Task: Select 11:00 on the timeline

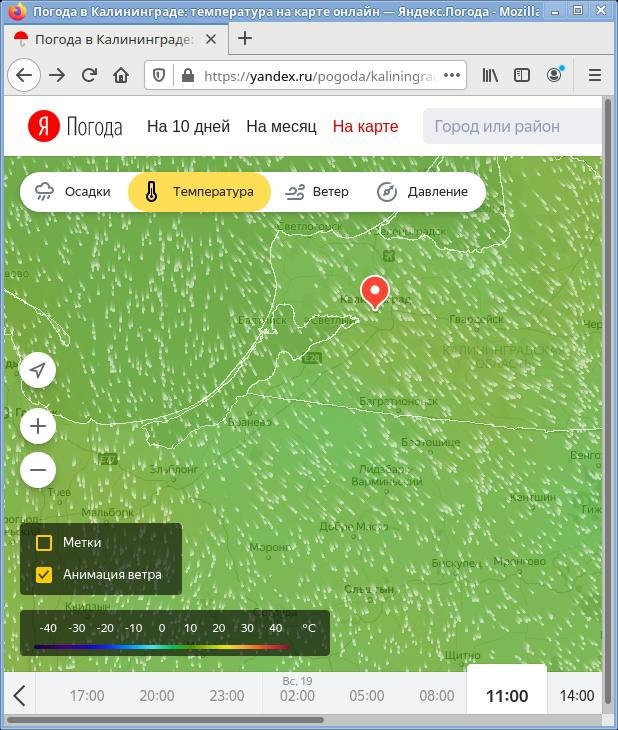Action: (507, 694)
